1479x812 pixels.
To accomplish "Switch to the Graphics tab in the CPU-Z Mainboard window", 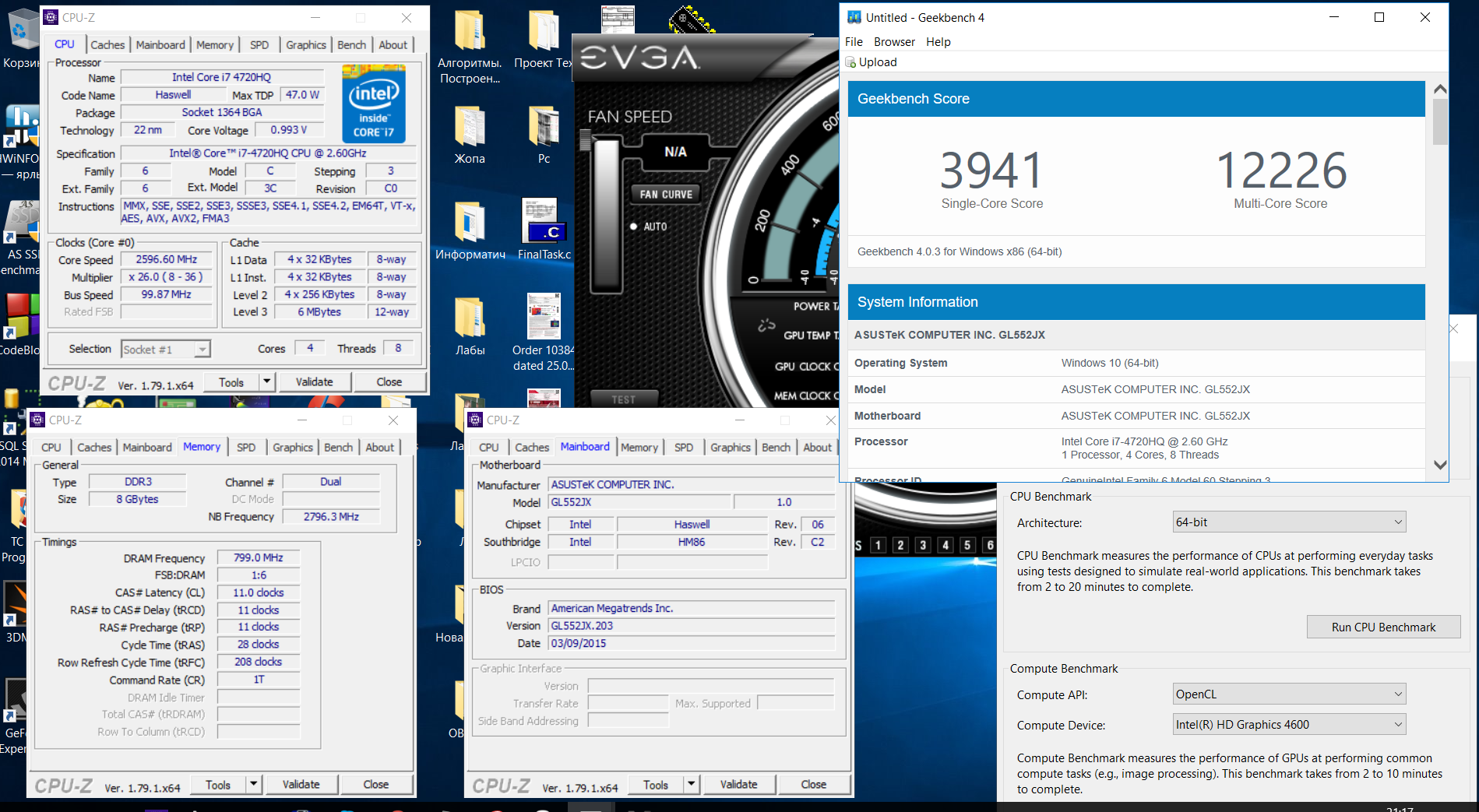I will 731,448.
